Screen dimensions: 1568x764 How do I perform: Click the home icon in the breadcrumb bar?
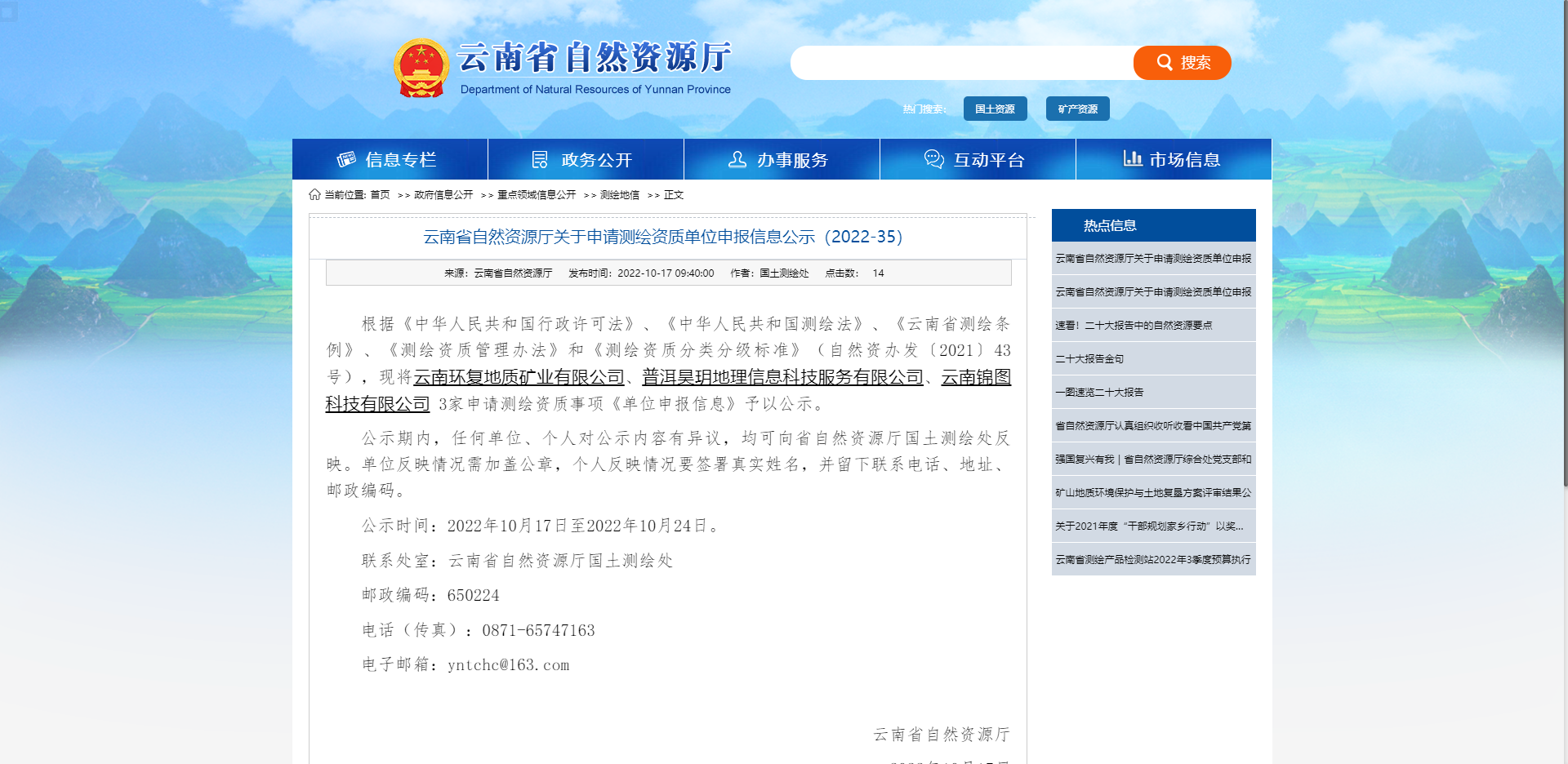[314, 194]
